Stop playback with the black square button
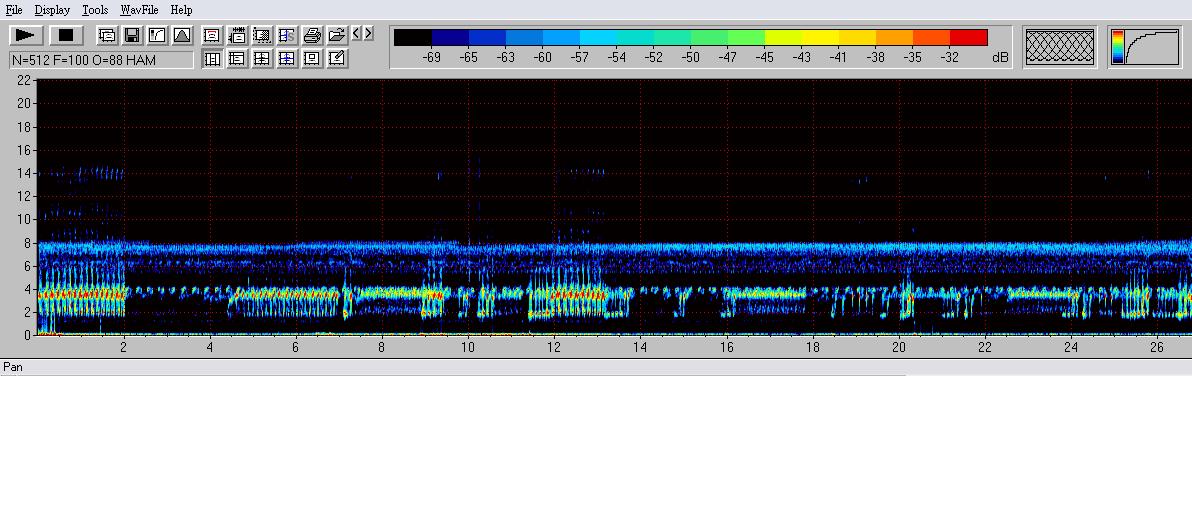This screenshot has width=1192, height=512. [66, 35]
